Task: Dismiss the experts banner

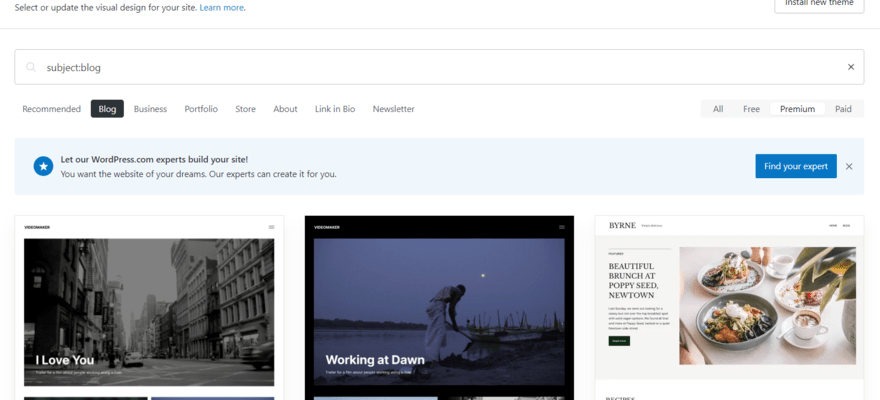Action: (x=849, y=166)
